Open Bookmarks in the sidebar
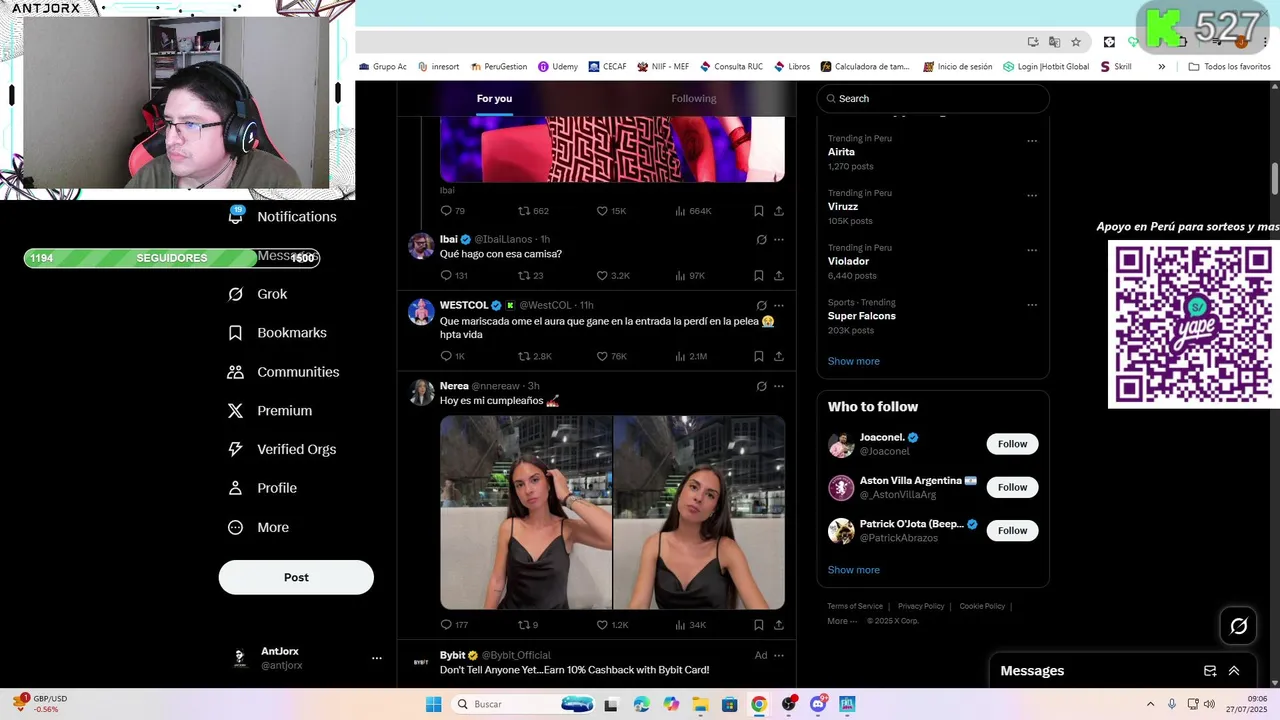The height and width of the screenshot is (720, 1280). point(277,333)
